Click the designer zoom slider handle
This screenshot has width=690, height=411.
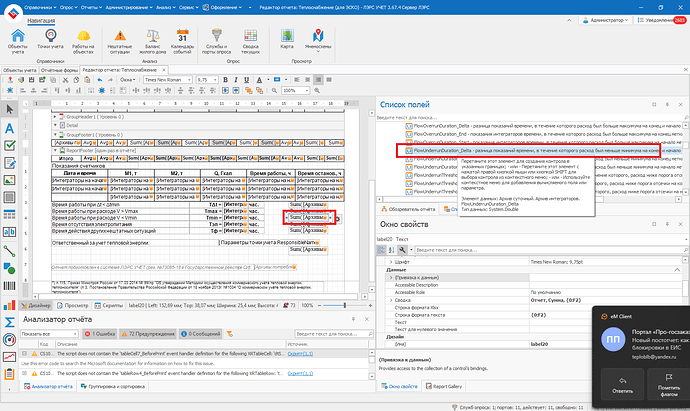coord(345,305)
